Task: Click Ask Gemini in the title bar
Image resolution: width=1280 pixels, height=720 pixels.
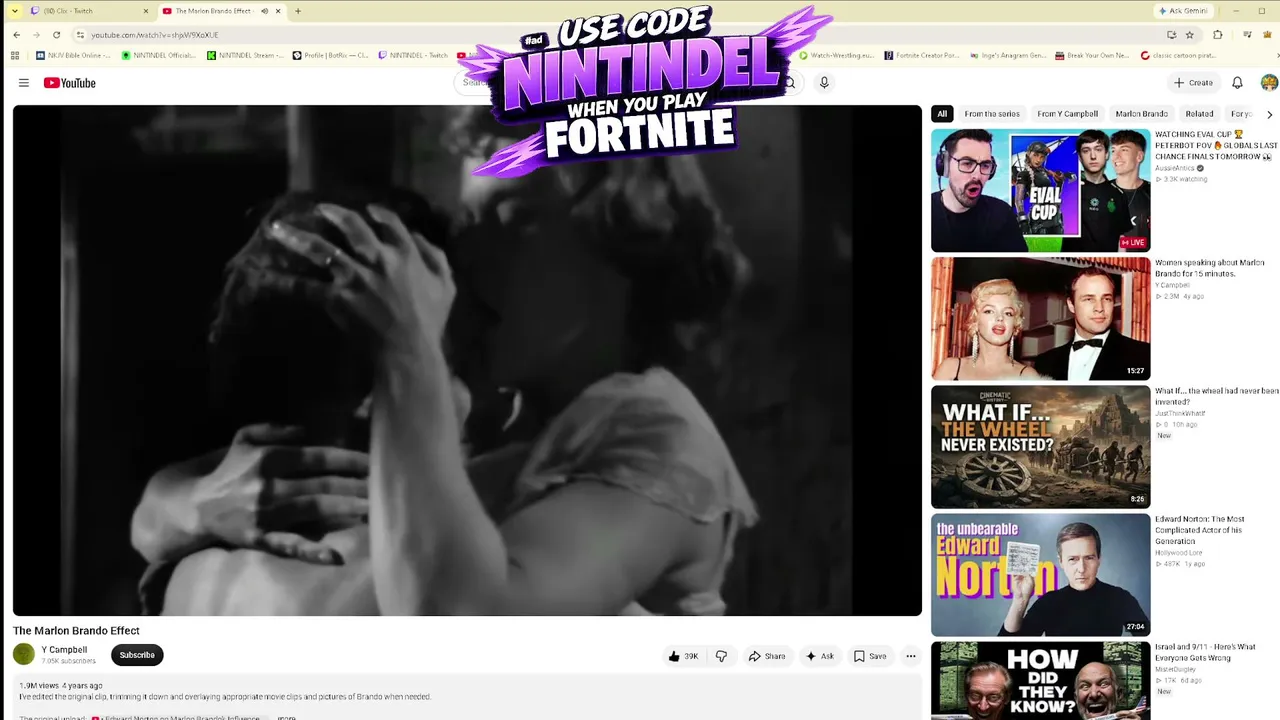Action: pos(1183,11)
